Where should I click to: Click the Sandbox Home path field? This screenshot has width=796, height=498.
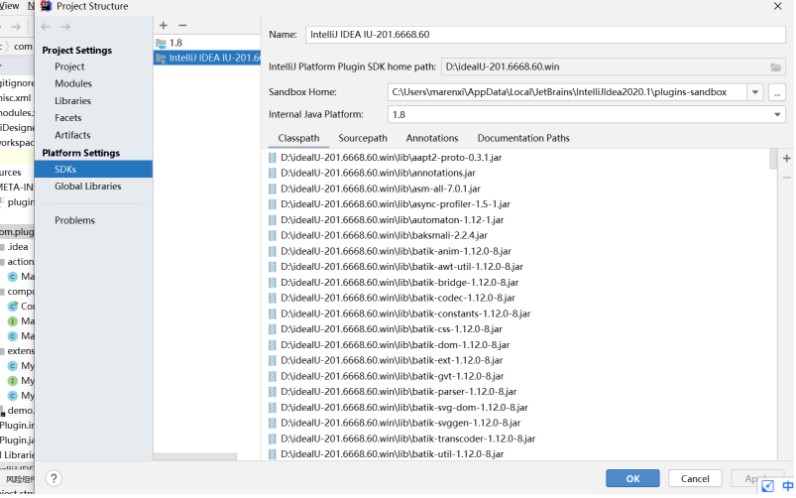click(567, 92)
